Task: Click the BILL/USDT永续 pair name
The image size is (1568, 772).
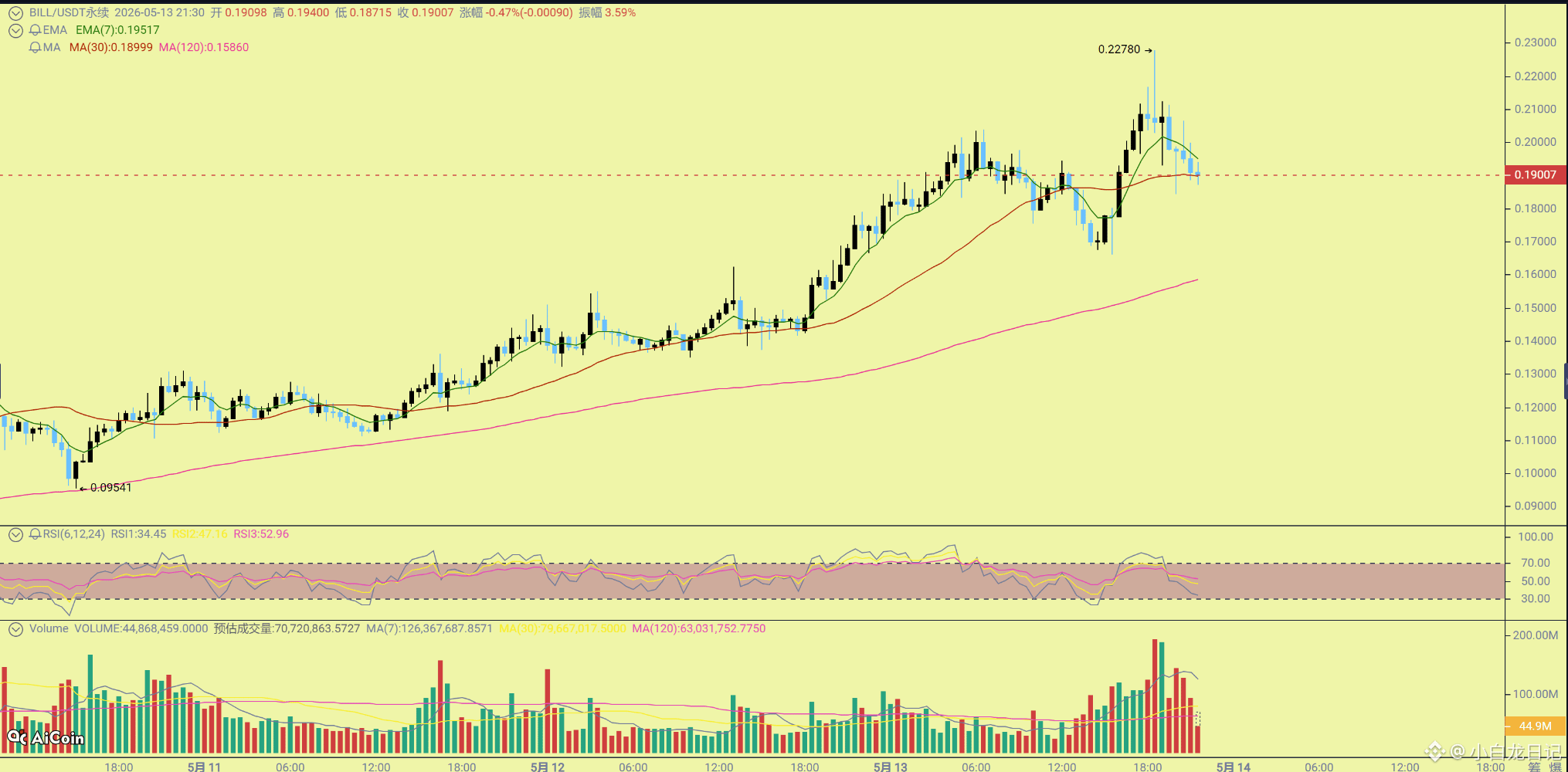Action: click(70, 13)
